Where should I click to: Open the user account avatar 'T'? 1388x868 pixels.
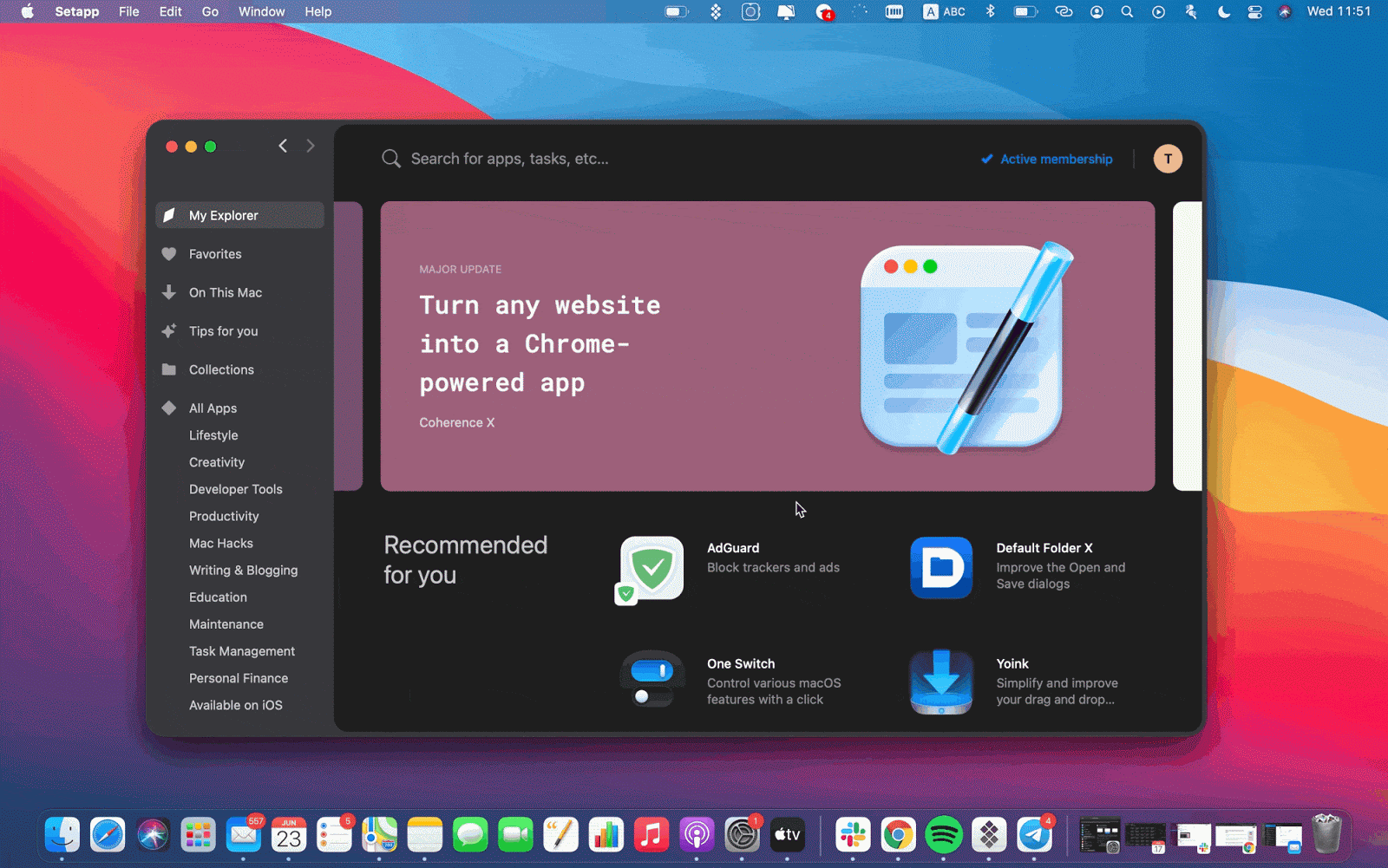[x=1168, y=159]
